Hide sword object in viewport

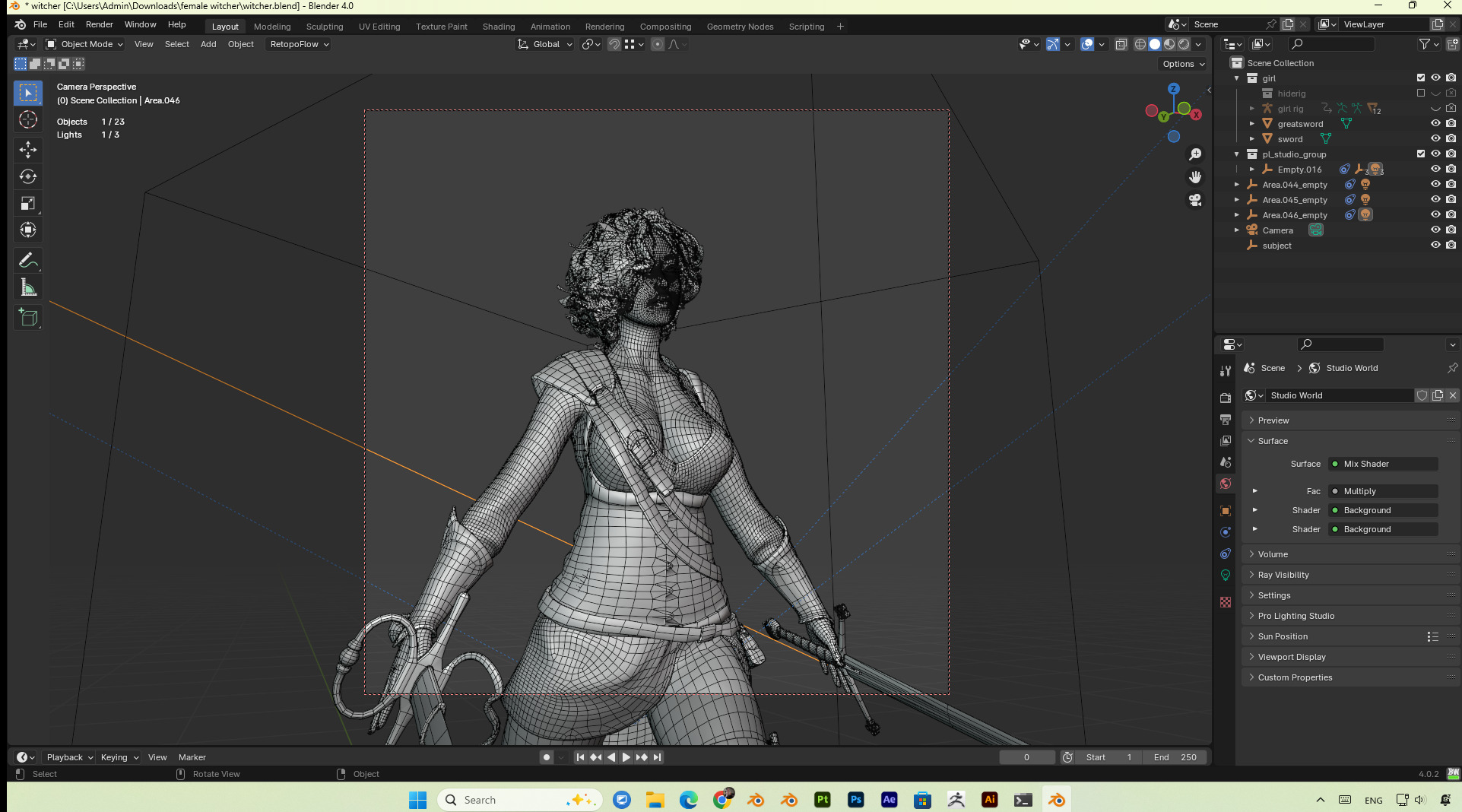[1435, 138]
